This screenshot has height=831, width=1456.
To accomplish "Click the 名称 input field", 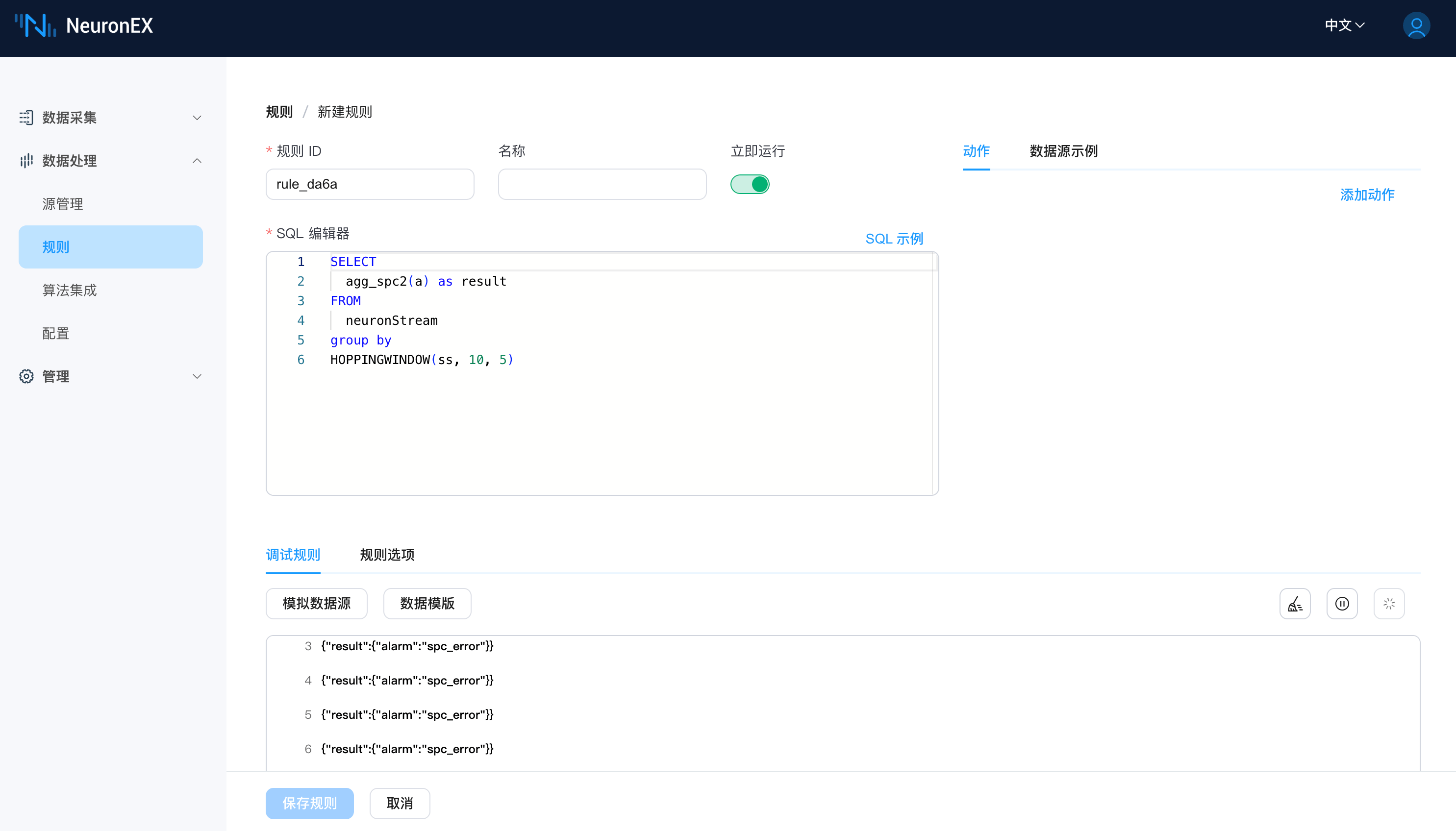I will tap(602, 184).
